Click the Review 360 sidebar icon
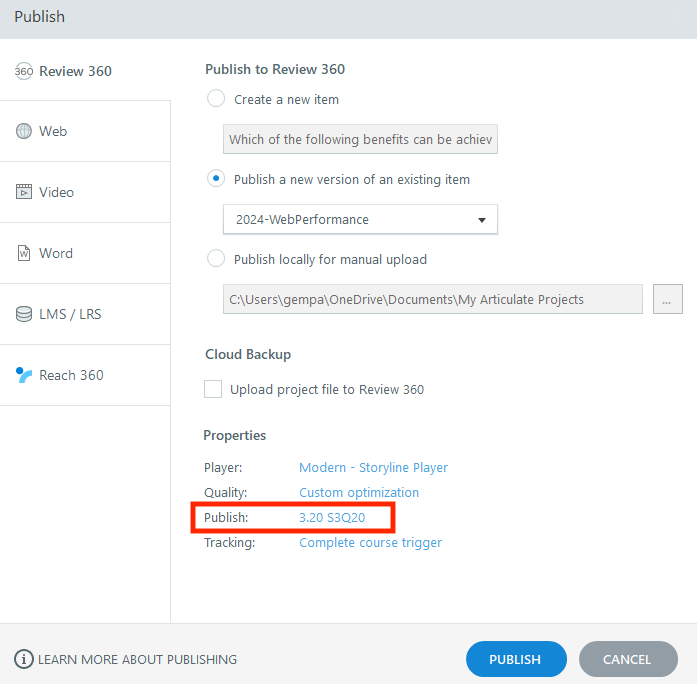The image size is (697, 684). click(x=24, y=71)
